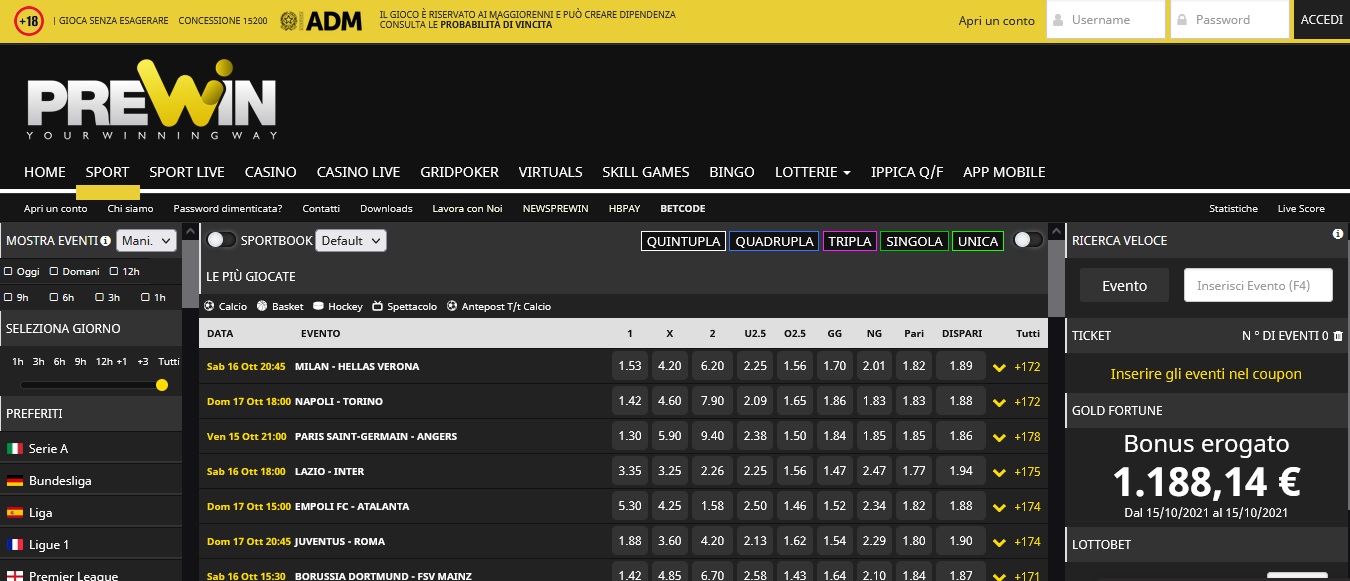Check the 3h checkbox
The width and height of the screenshot is (1350, 581).
pos(100,297)
